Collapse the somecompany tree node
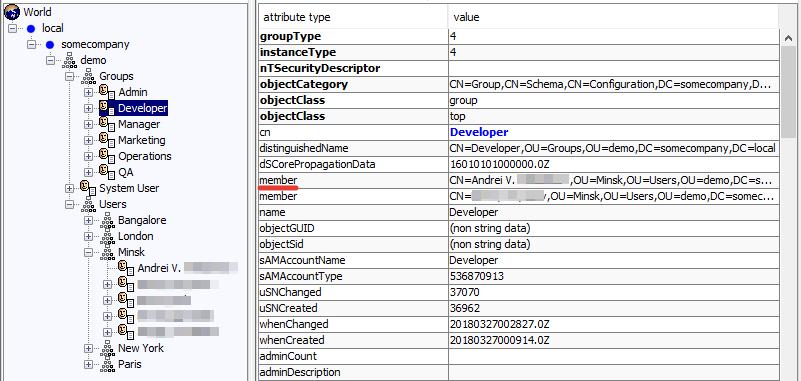This screenshot has height=381, width=801. click(x=32, y=44)
